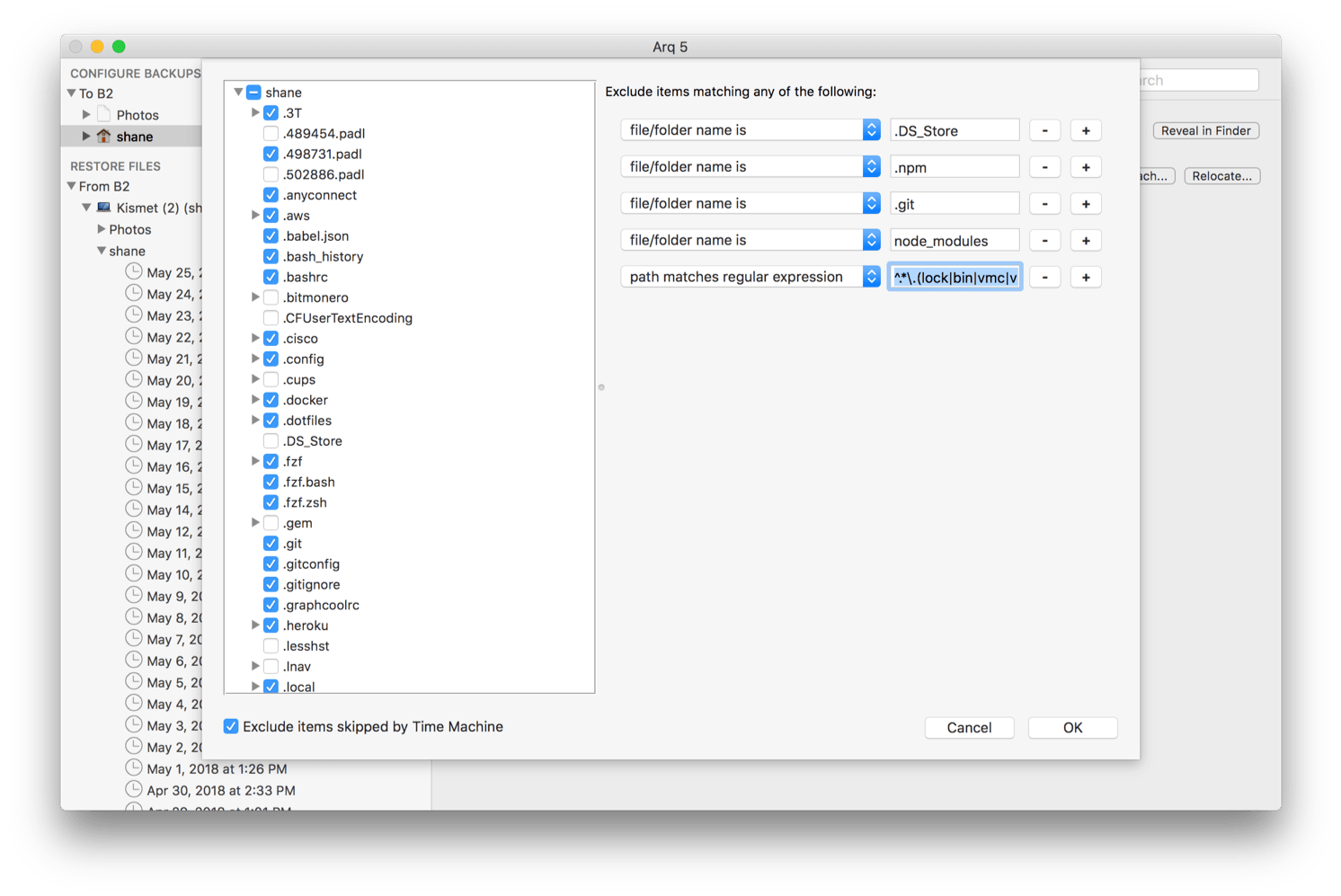
Task: Select Photos under Kismet (2) restore
Action: pos(131,229)
